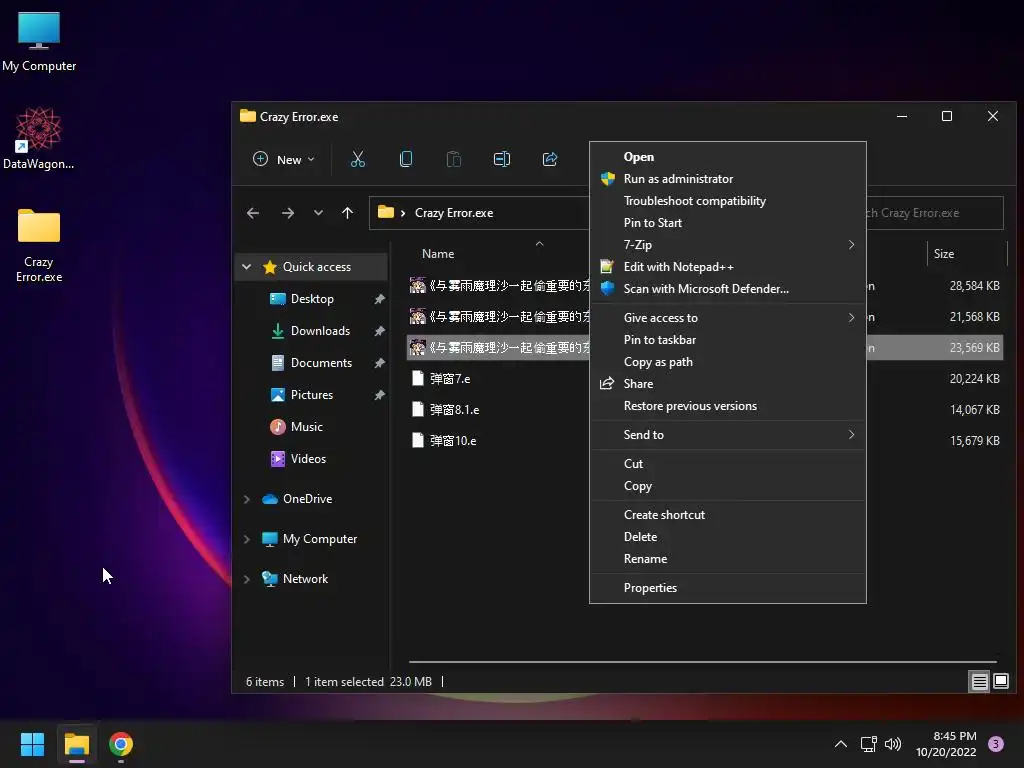Click pin icon next to Pictures
The image size is (1024, 768).
[379, 394]
